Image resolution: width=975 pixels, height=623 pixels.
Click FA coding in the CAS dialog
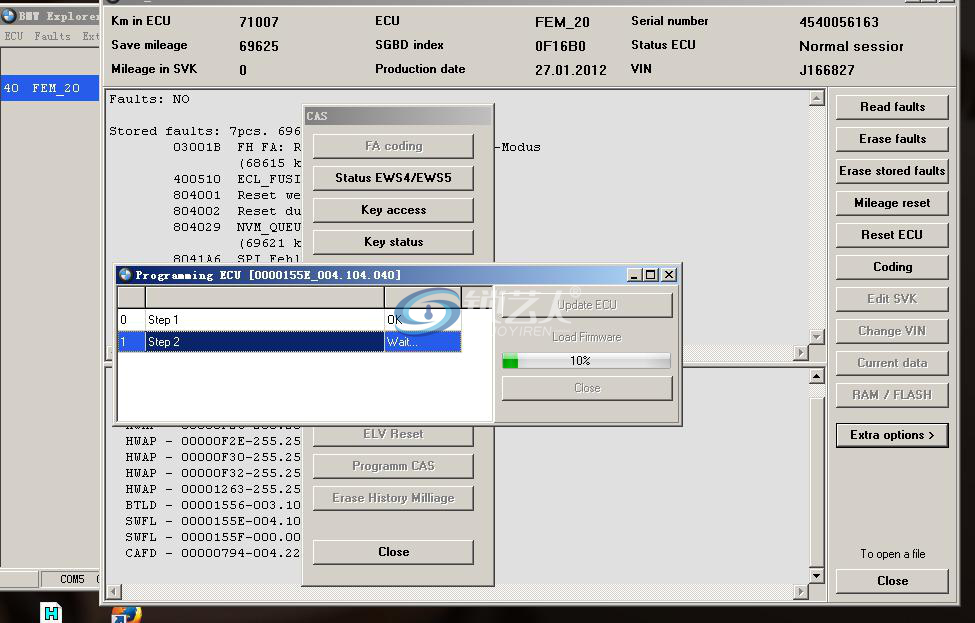coord(393,146)
